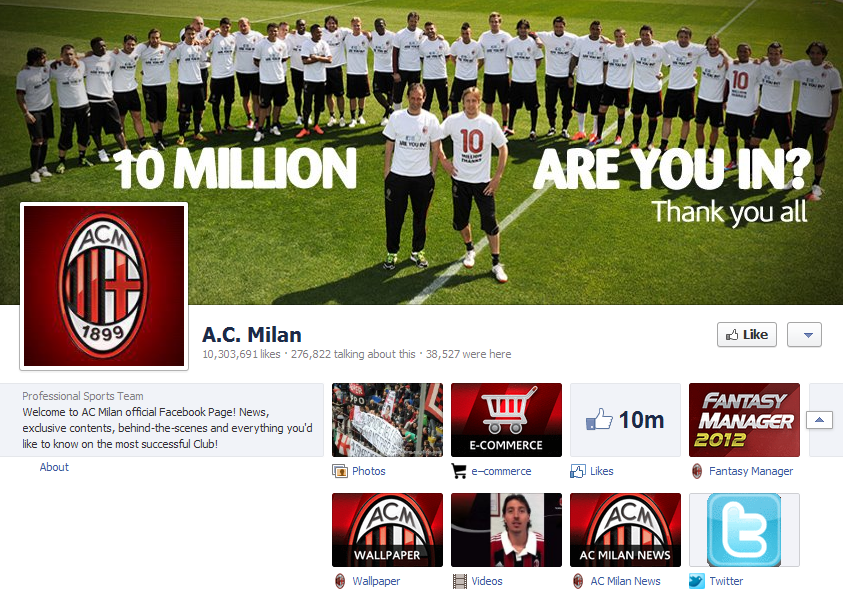
Task: Open the Photos thumbnail of fans
Action: tap(388, 420)
